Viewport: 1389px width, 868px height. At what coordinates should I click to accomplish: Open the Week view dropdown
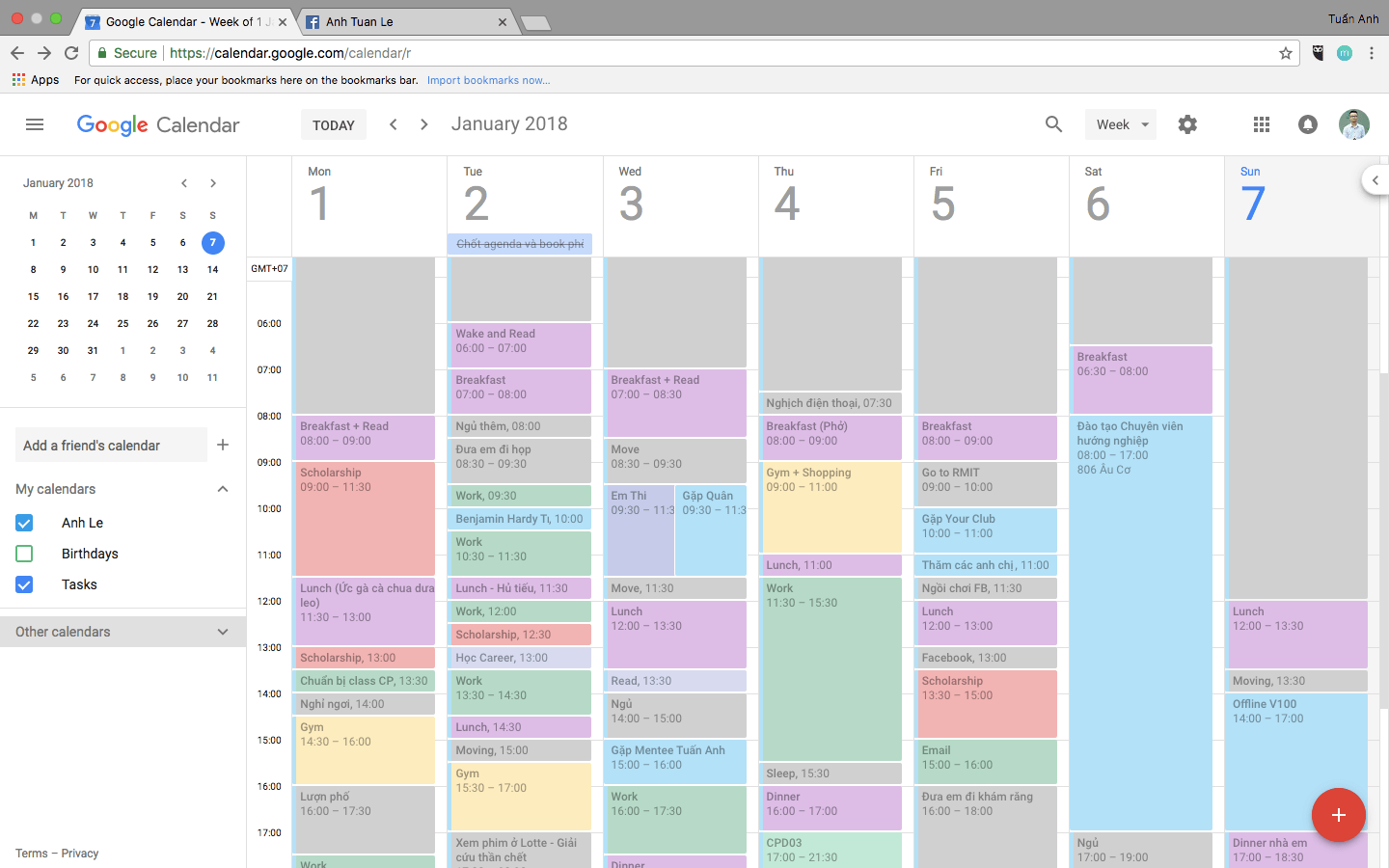(1120, 124)
